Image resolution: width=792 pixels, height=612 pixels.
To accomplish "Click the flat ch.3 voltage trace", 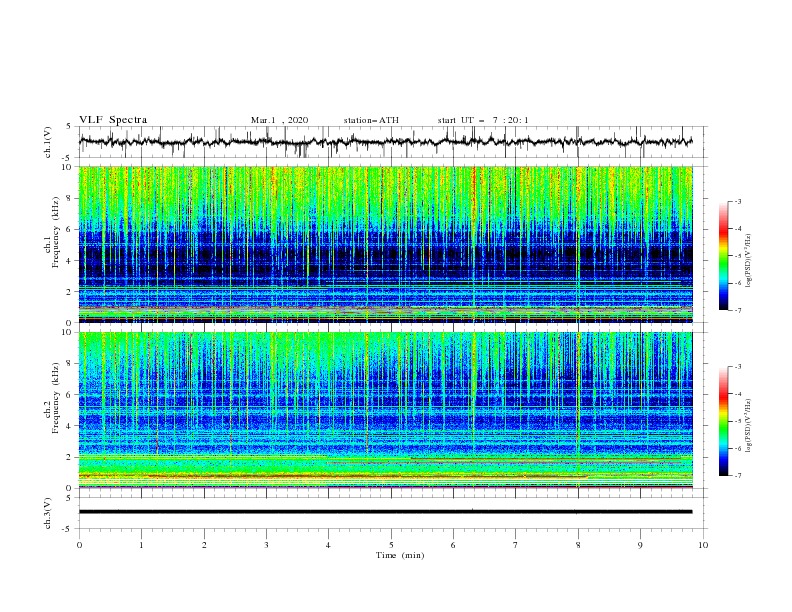I will pos(385,512).
